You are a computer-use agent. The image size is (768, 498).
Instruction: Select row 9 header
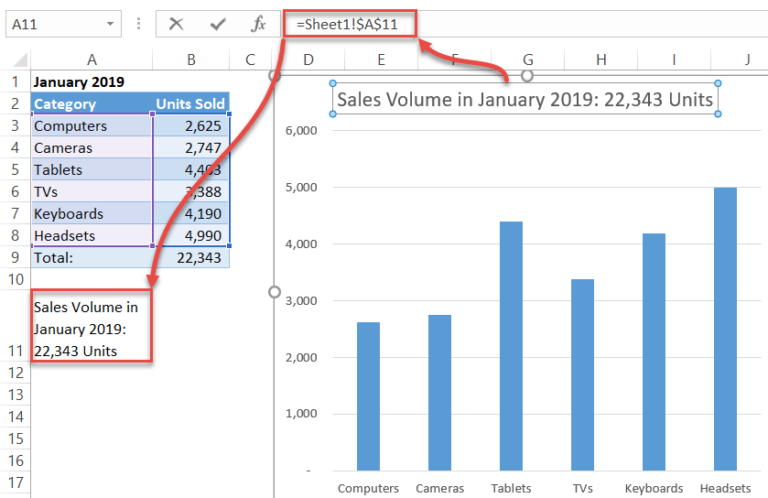click(15, 258)
